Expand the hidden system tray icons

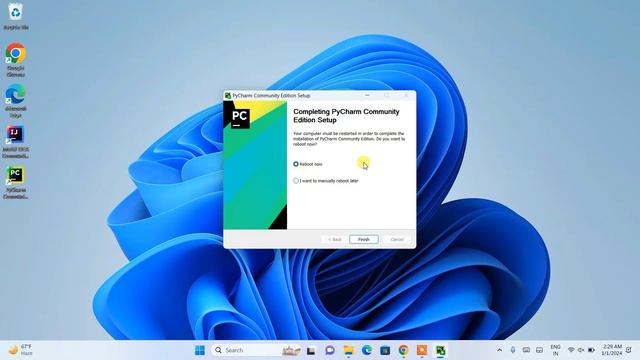(500, 350)
